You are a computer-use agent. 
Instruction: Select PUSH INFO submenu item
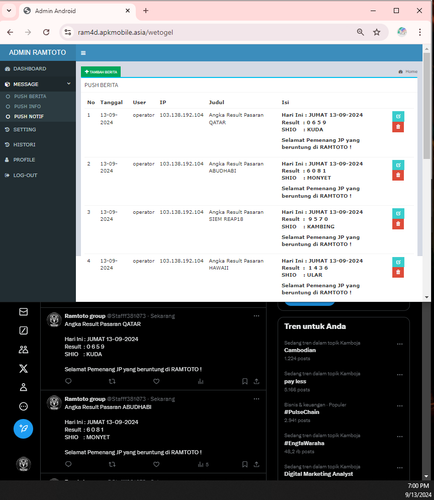pos(27,106)
